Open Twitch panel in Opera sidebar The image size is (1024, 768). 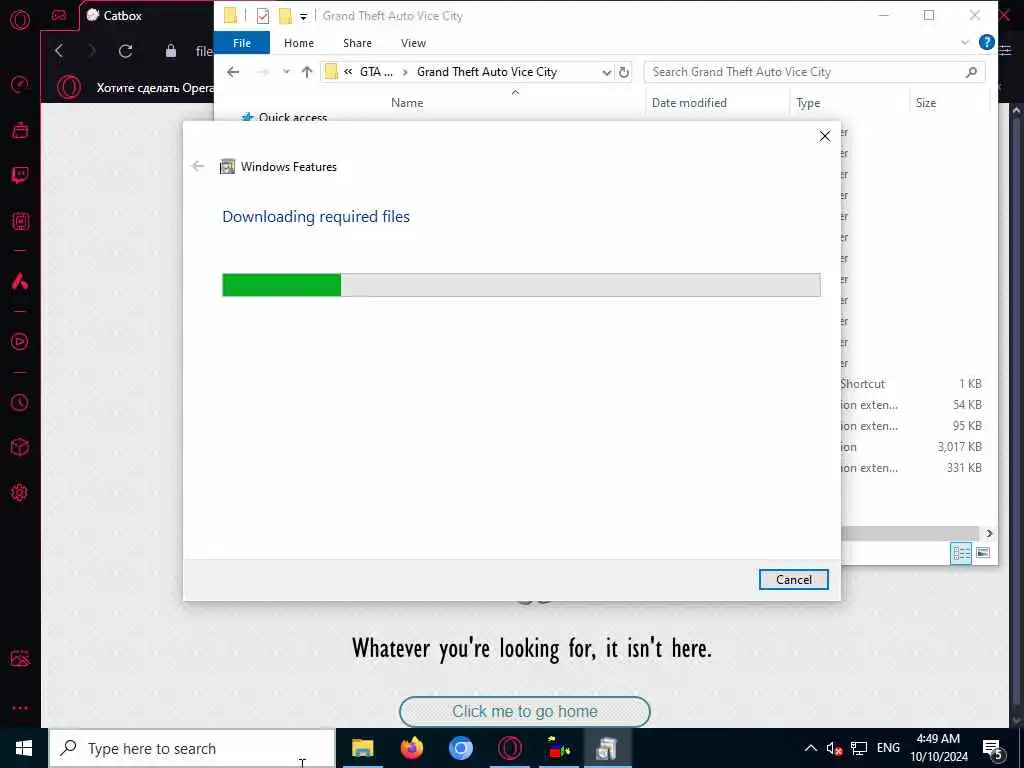pyautogui.click(x=20, y=175)
